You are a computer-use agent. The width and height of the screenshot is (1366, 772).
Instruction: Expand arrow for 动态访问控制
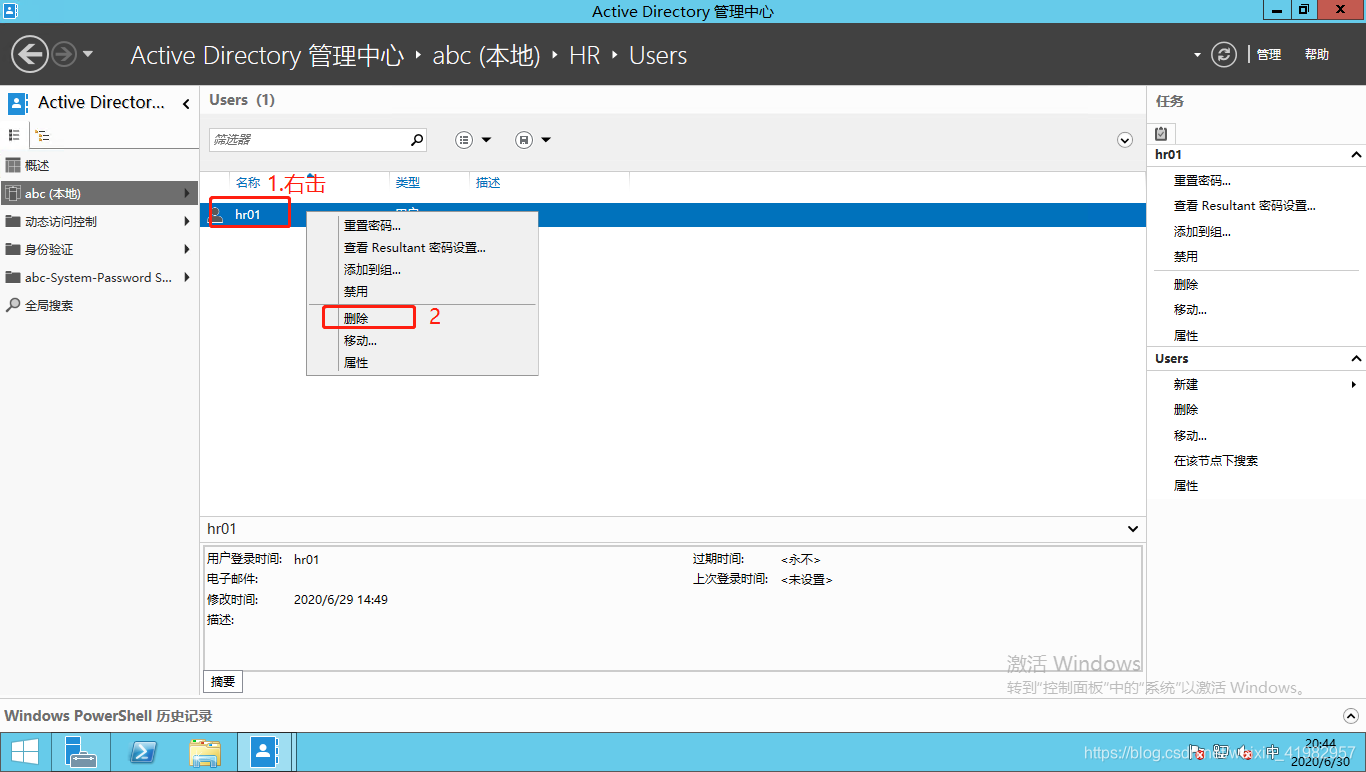tap(187, 221)
